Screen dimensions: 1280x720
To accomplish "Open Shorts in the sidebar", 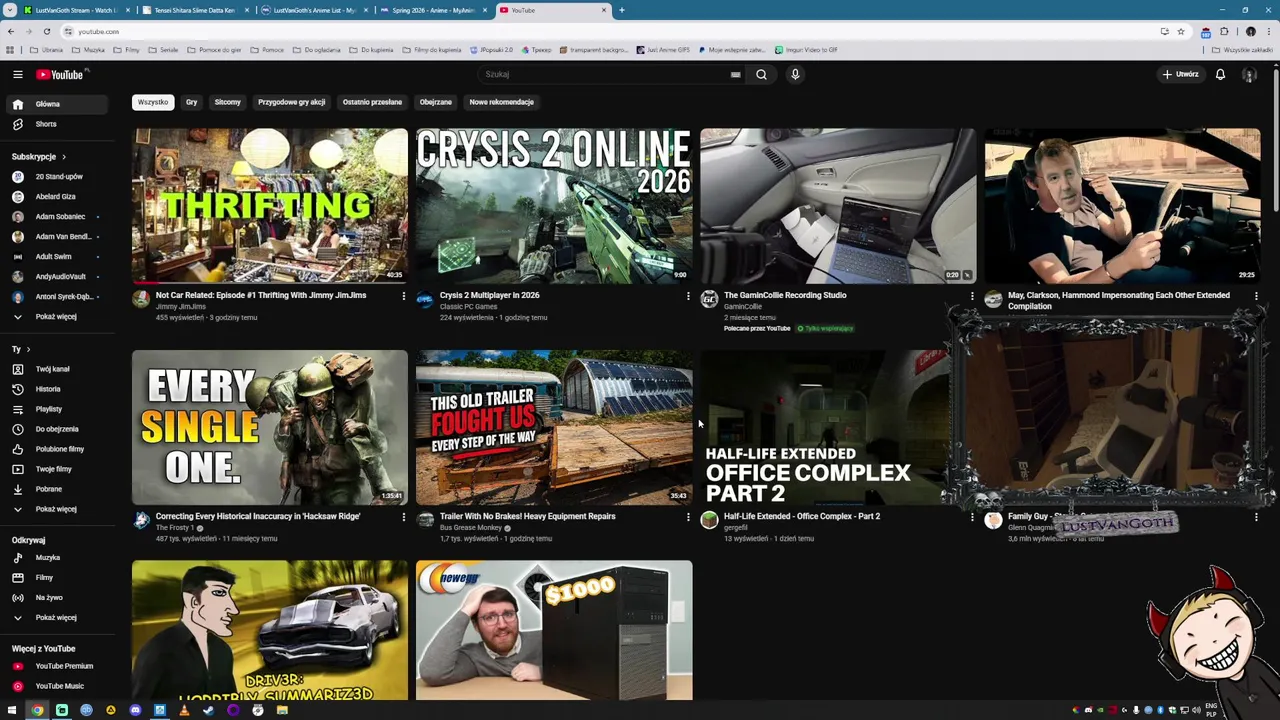I will tap(58, 124).
